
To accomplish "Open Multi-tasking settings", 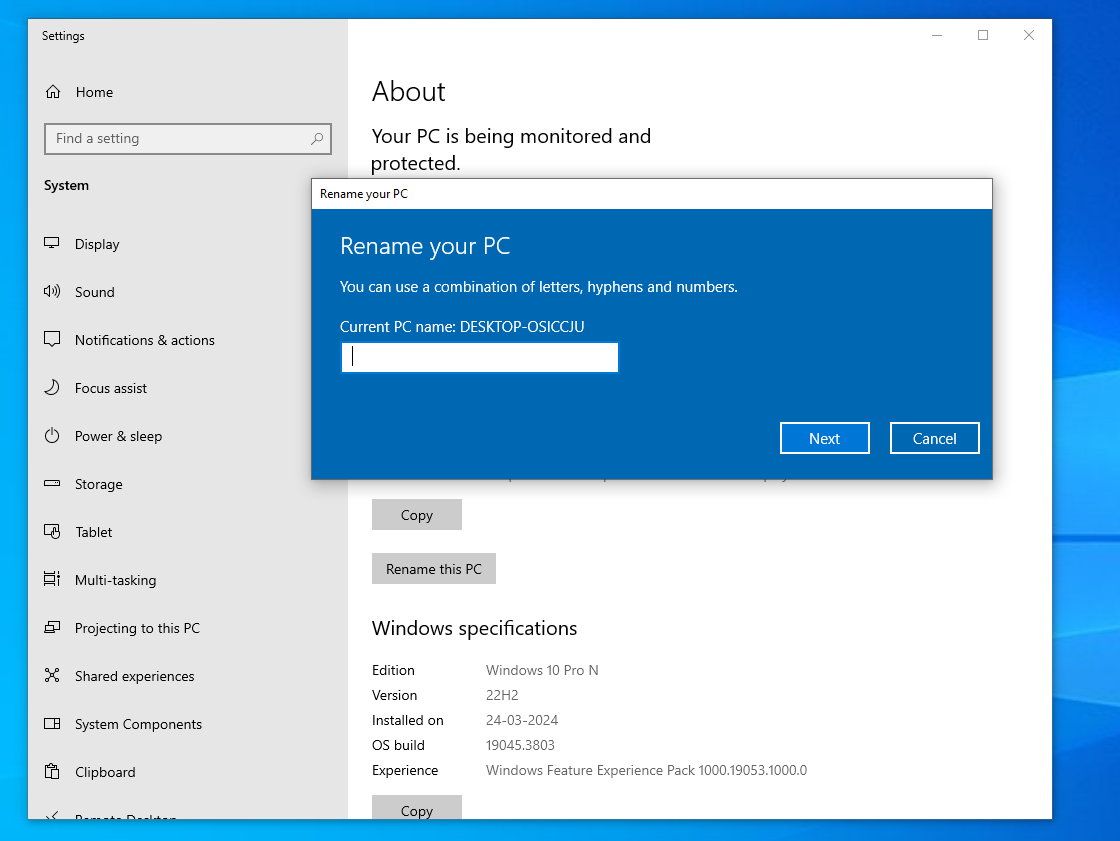I will click(115, 580).
